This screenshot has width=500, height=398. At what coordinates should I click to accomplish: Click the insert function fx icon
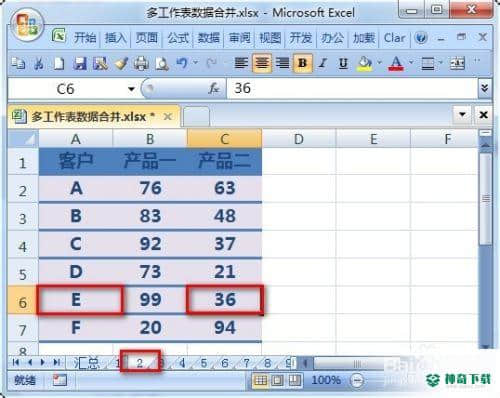214,89
